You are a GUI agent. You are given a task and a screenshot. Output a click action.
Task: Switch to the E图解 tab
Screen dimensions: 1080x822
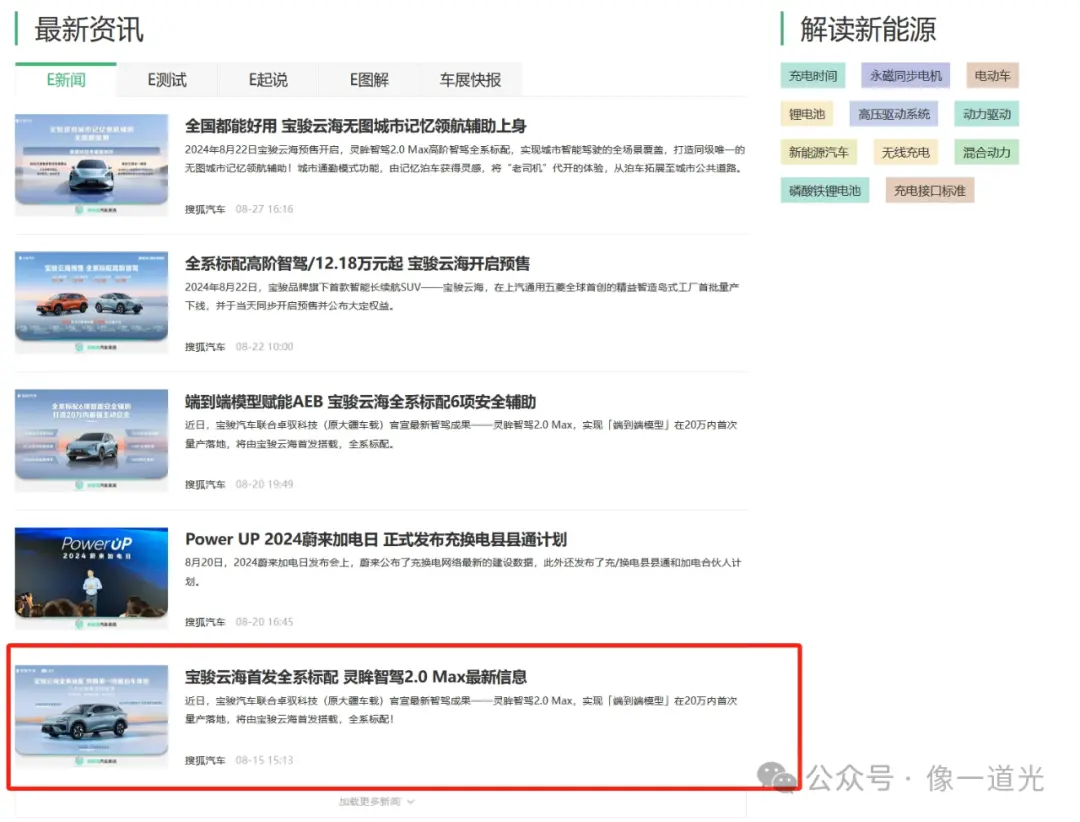[x=369, y=80]
